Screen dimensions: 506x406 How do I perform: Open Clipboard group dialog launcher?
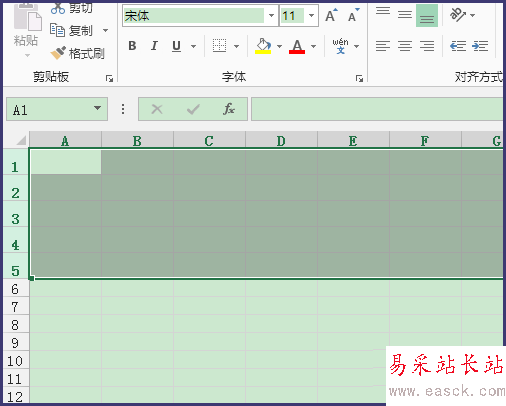(x=109, y=78)
